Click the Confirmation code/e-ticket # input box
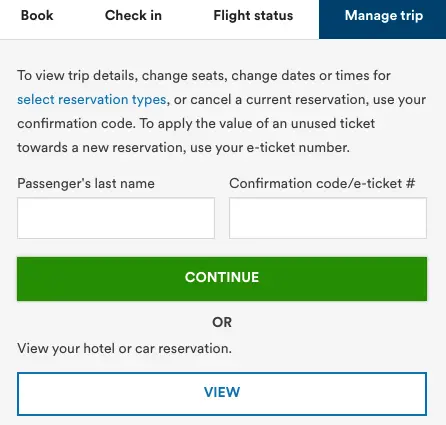Image resolution: width=446 pixels, height=425 pixels. (x=328, y=218)
